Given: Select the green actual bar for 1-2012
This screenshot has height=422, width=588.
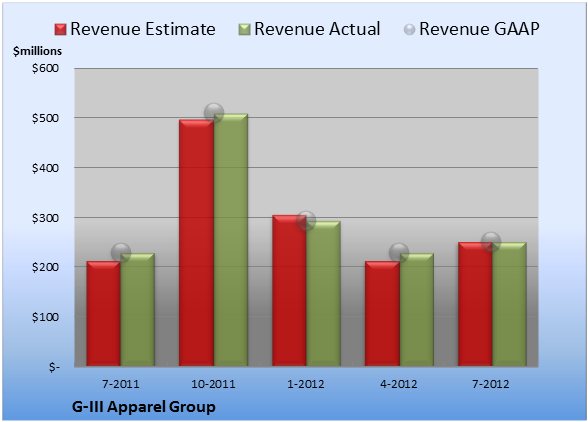Looking at the screenshot, I should [323, 293].
